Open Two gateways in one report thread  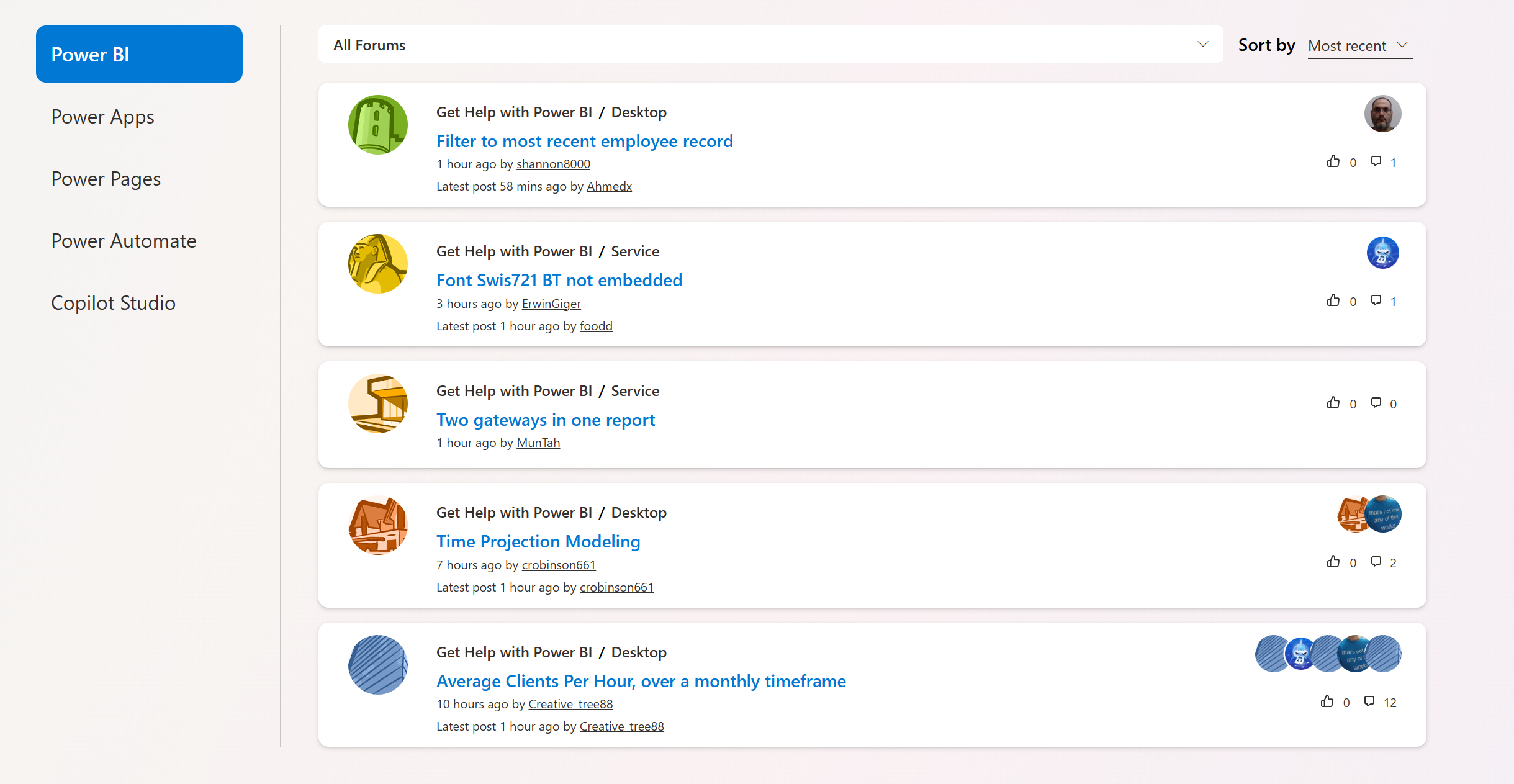546,420
